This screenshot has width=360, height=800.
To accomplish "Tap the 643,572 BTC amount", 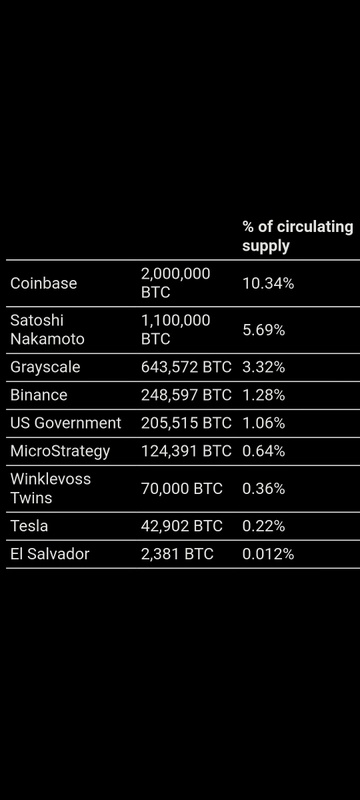I will point(186,367).
